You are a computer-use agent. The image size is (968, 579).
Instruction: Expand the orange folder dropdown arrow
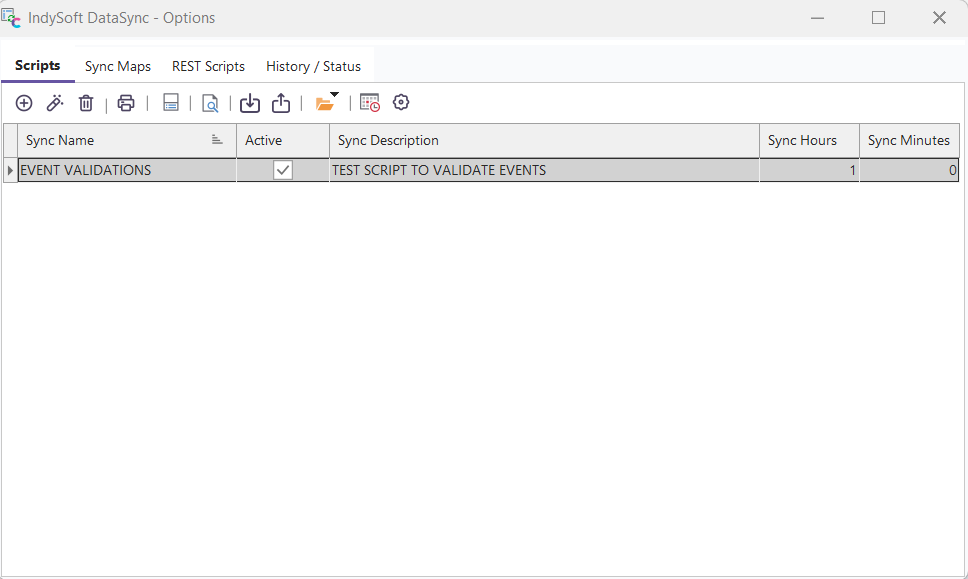tap(334, 95)
